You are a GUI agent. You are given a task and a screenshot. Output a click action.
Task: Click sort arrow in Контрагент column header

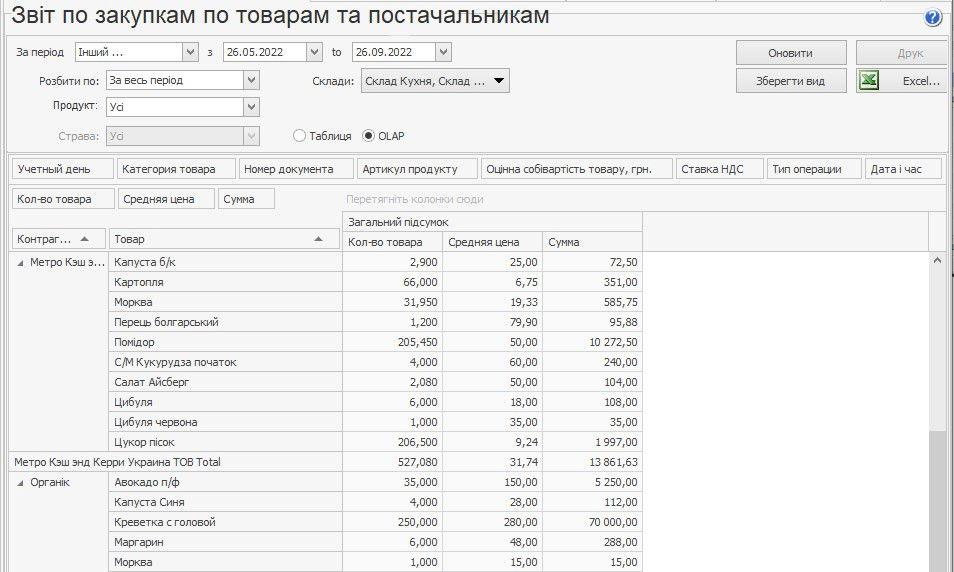[84, 239]
